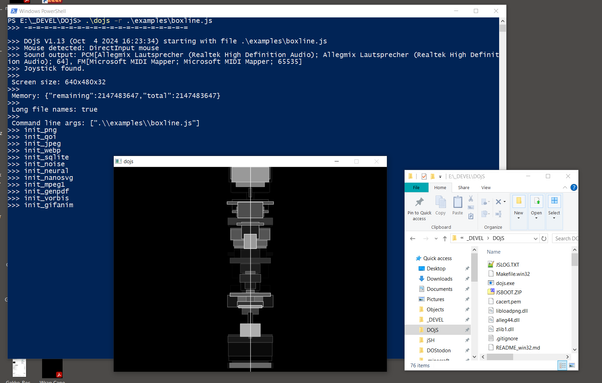The width and height of the screenshot is (602, 383).
Task: Click the dojs window title bar icon
Action: tap(119, 162)
